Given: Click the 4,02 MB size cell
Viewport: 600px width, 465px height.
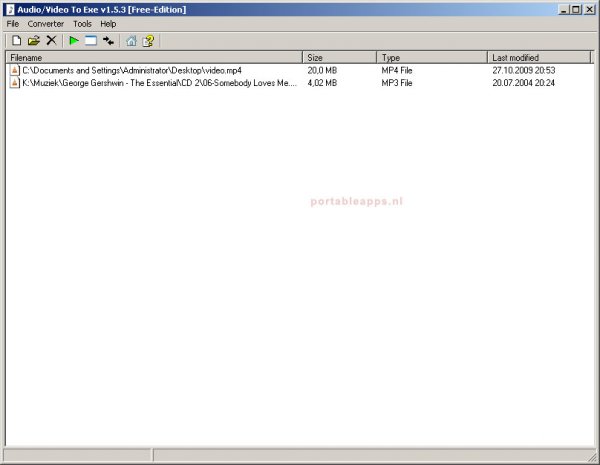Looking at the screenshot, I should click(x=322, y=83).
